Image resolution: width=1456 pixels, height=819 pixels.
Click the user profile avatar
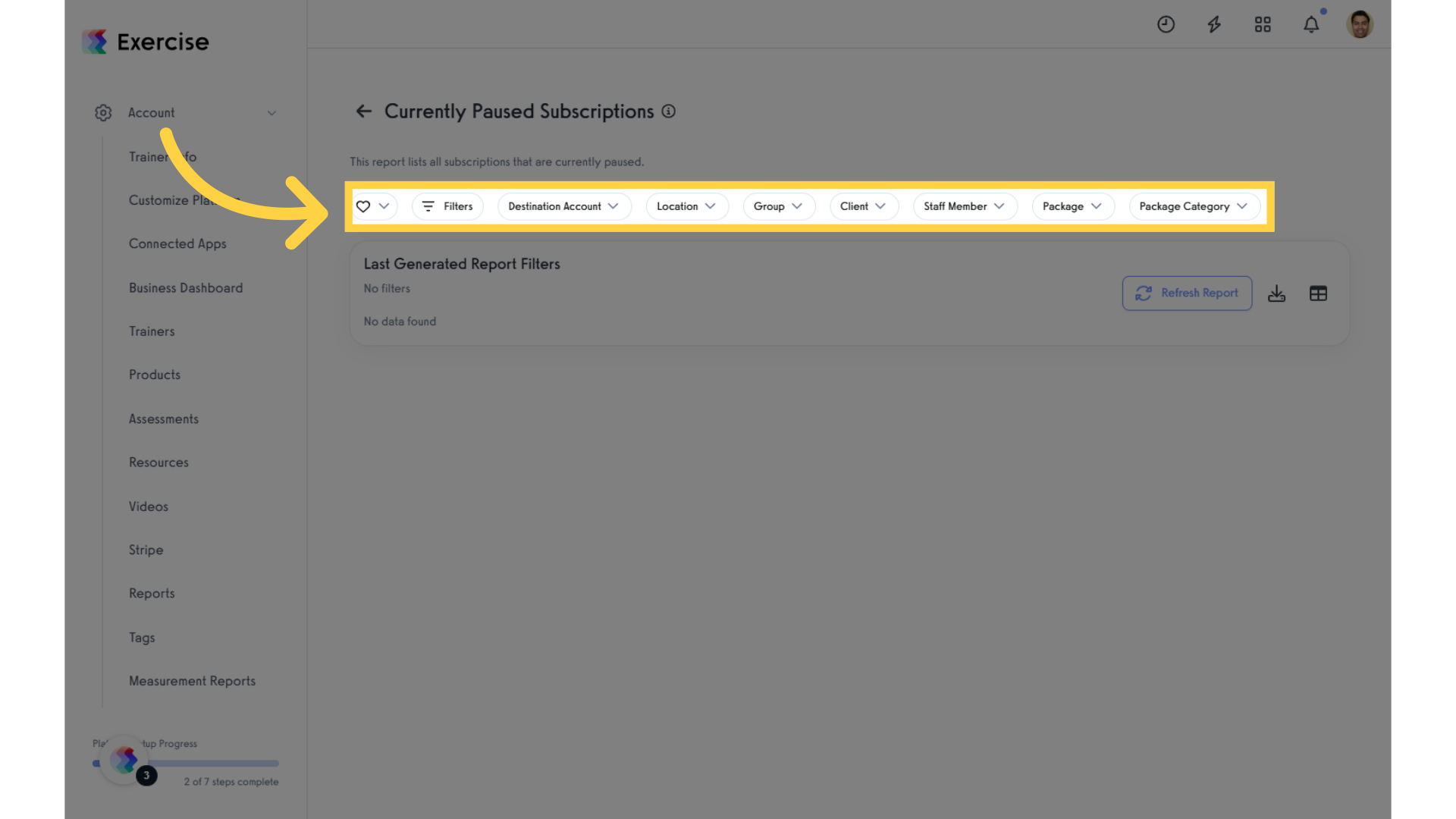click(1360, 24)
